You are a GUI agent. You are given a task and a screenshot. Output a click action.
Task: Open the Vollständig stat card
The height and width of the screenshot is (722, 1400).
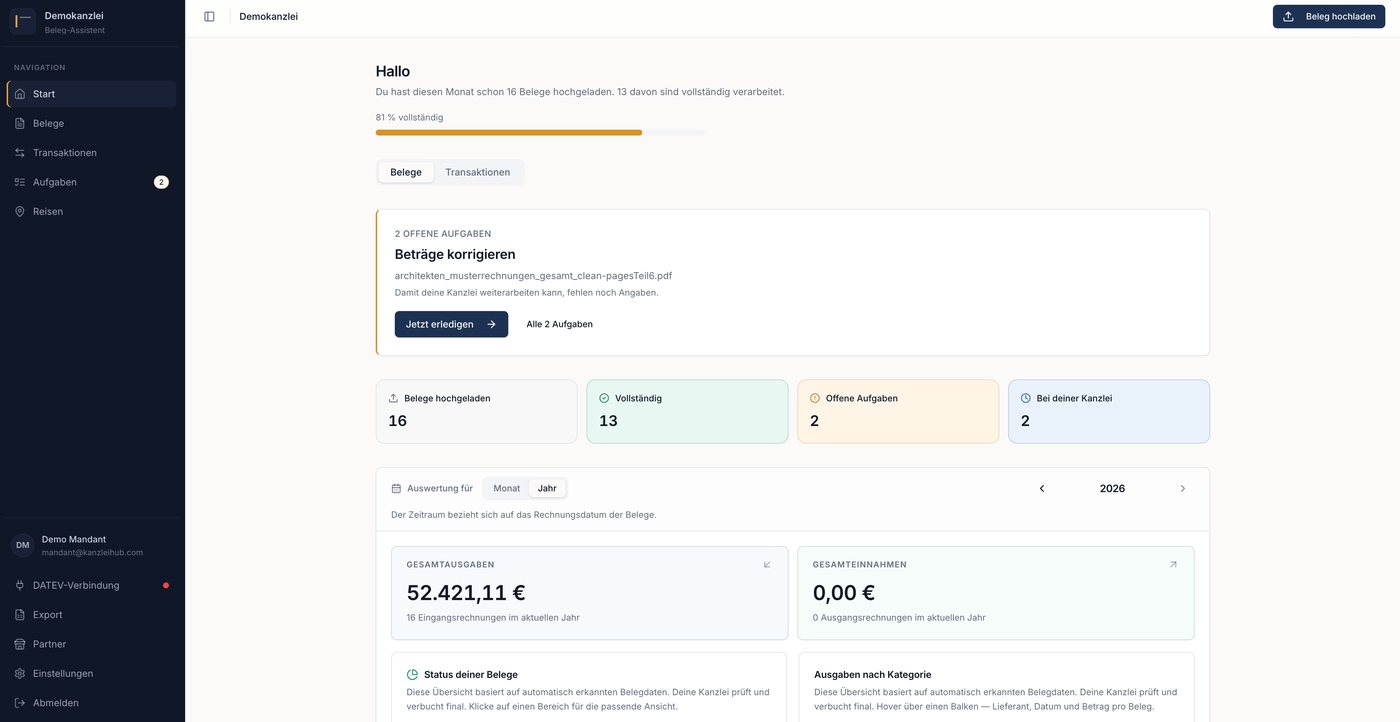688,411
